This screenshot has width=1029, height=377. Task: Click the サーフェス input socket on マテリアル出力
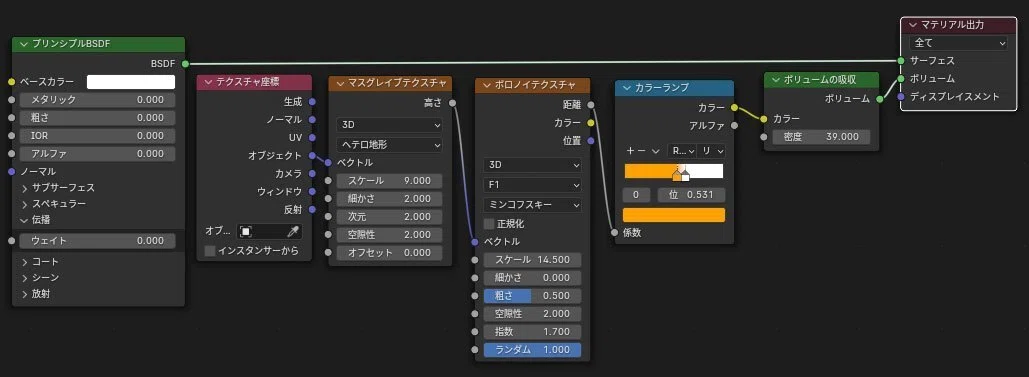click(x=901, y=60)
